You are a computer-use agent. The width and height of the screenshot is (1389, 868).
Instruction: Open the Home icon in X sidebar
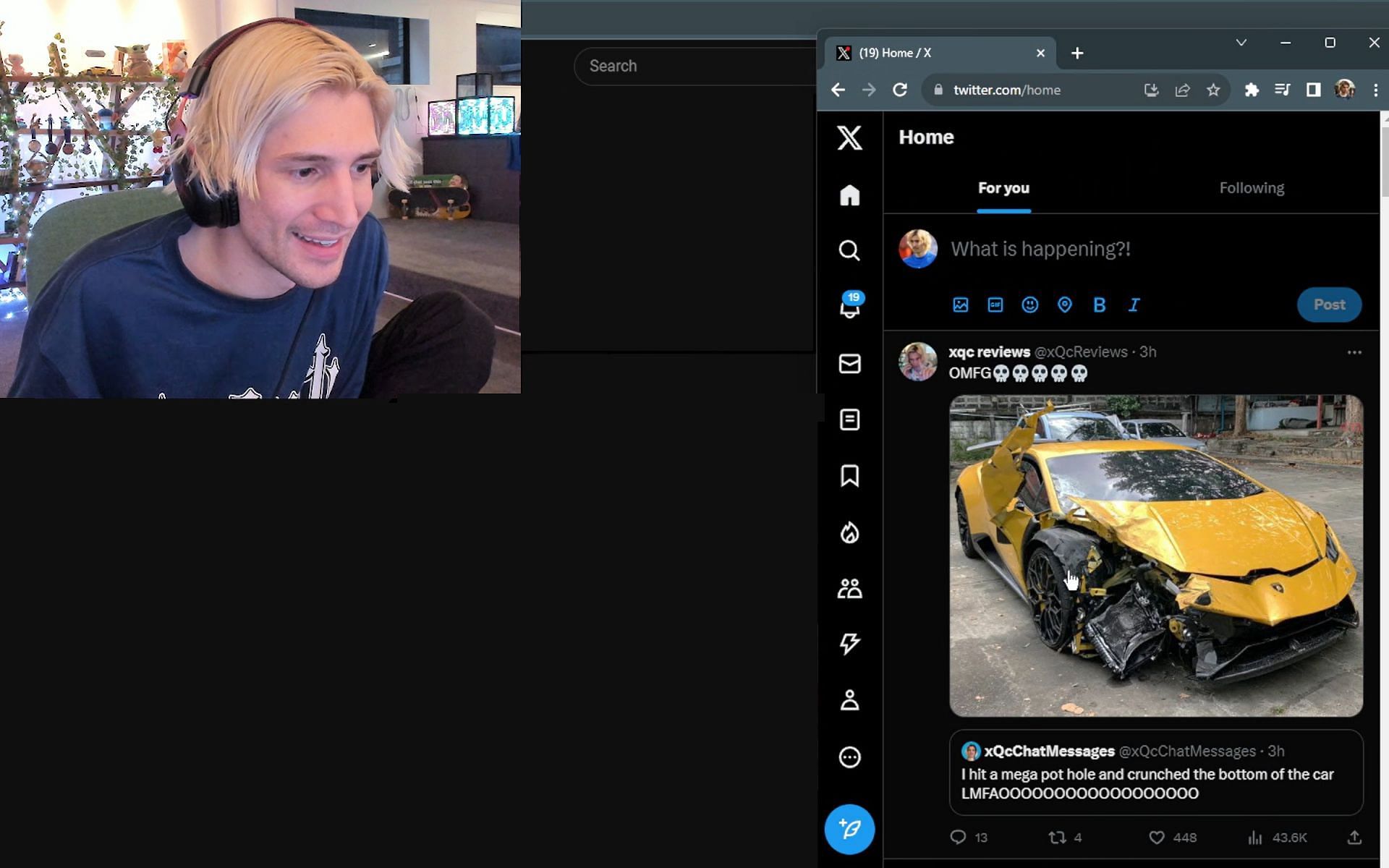(x=849, y=195)
